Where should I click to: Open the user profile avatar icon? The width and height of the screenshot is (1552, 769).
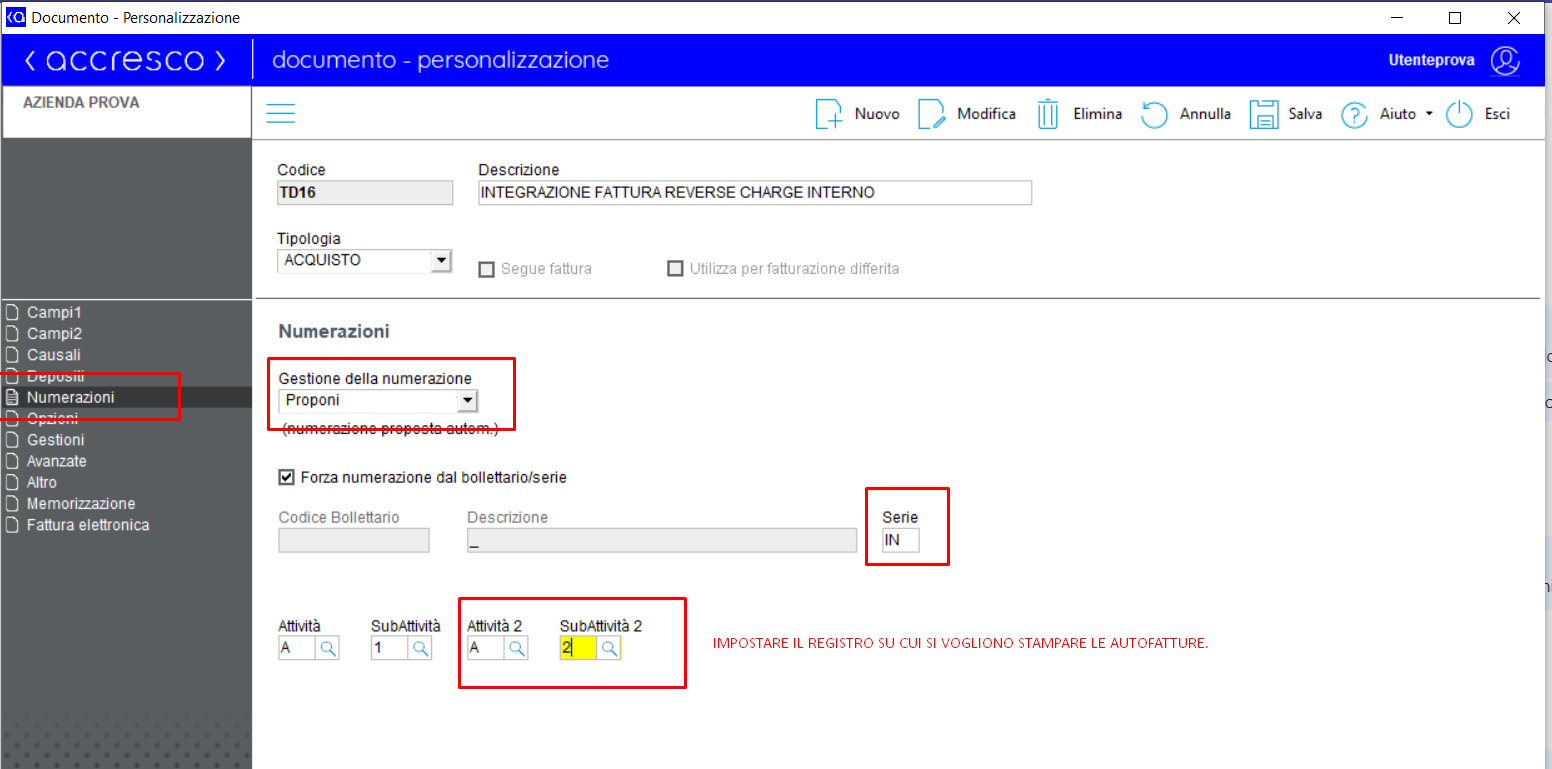1505,60
